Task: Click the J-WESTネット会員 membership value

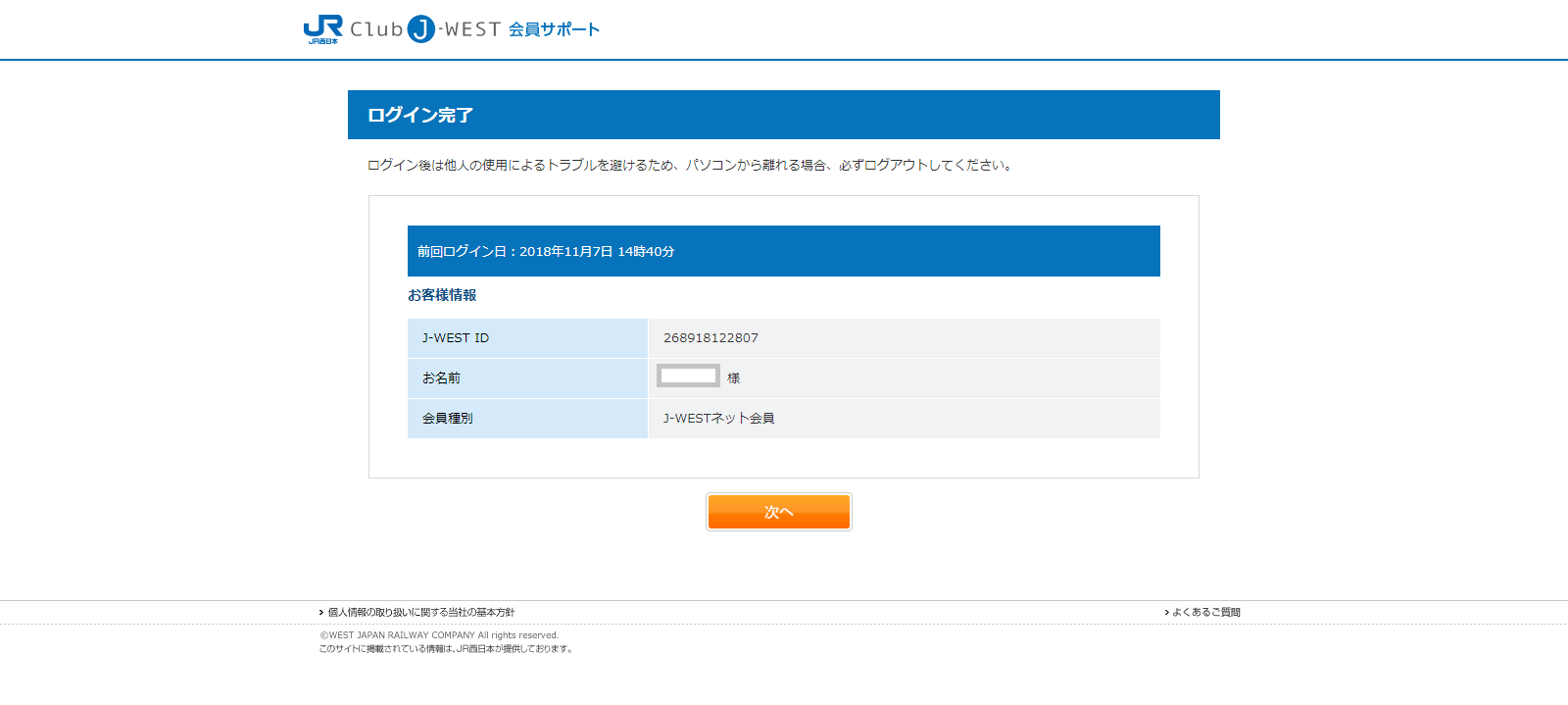Action: [718, 419]
